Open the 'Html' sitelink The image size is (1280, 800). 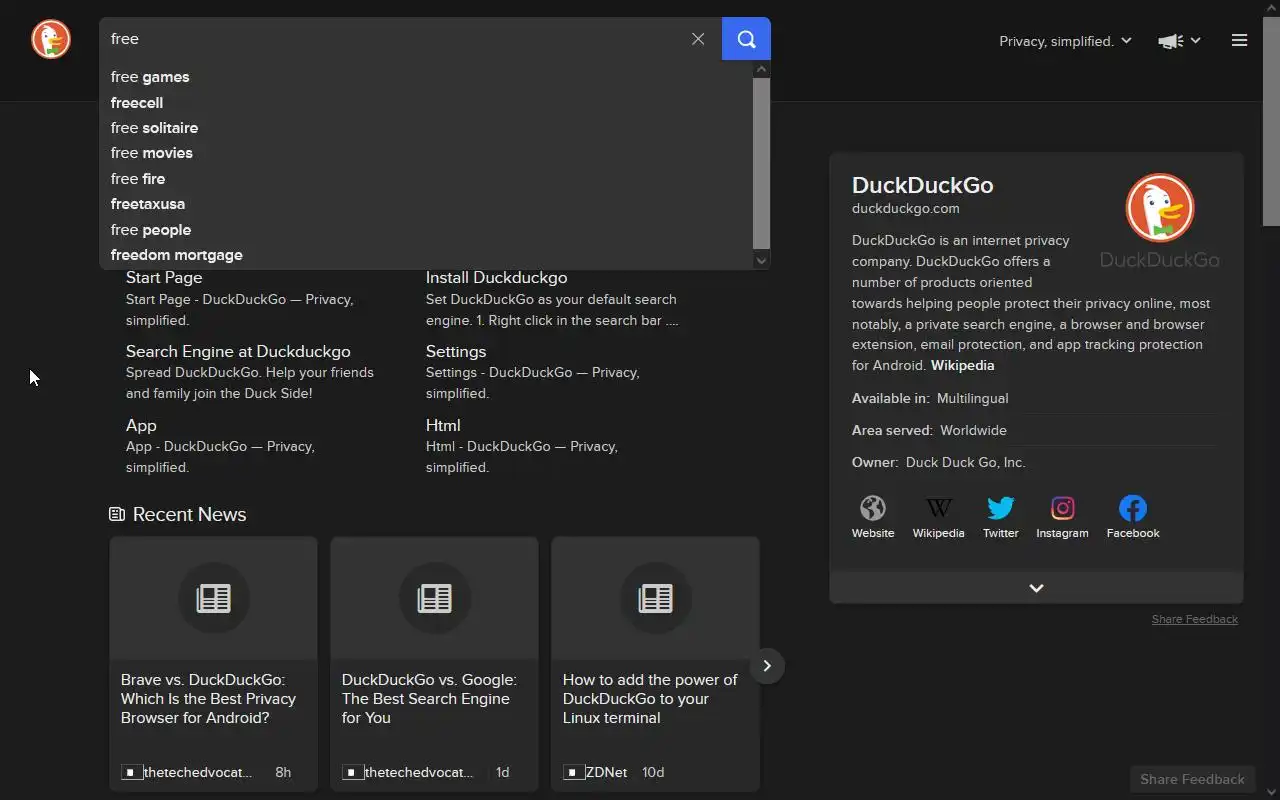[x=443, y=426]
